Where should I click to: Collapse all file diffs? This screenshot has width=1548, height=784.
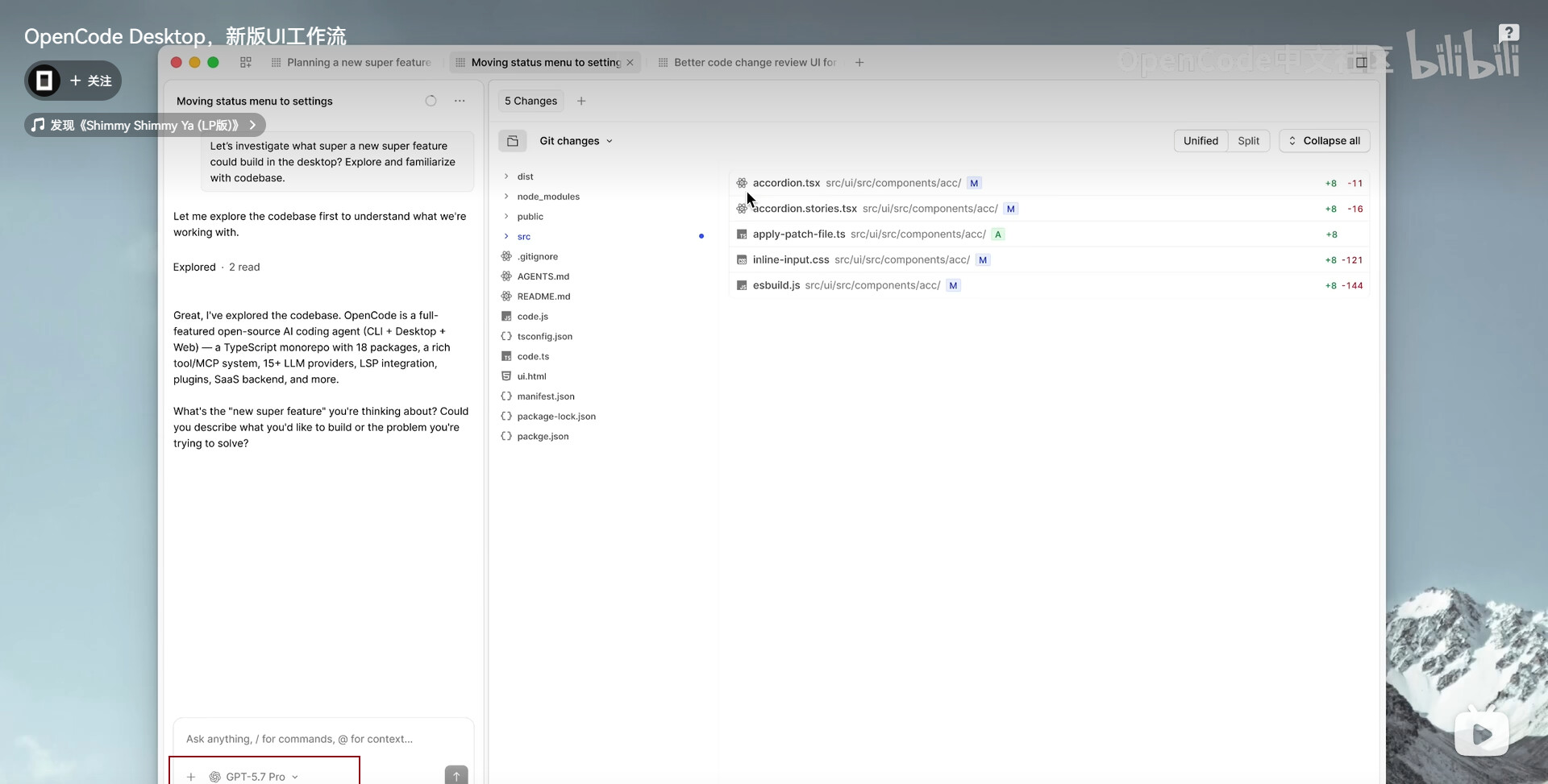[x=1324, y=141]
